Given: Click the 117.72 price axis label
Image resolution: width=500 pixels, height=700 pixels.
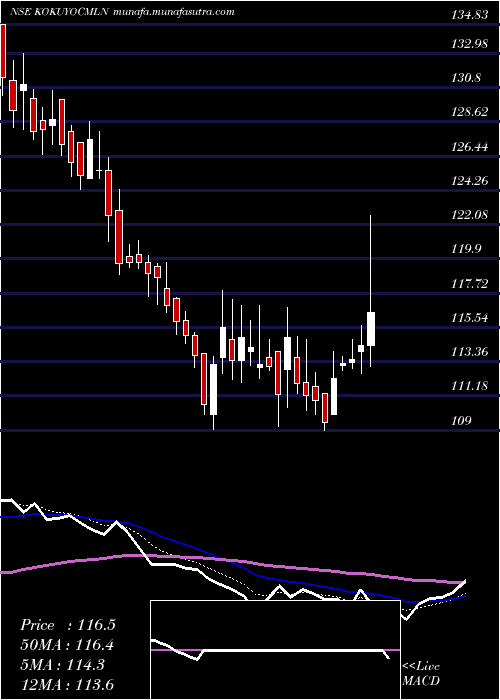Looking at the screenshot, I should pyautogui.click(x=469, y=283).
